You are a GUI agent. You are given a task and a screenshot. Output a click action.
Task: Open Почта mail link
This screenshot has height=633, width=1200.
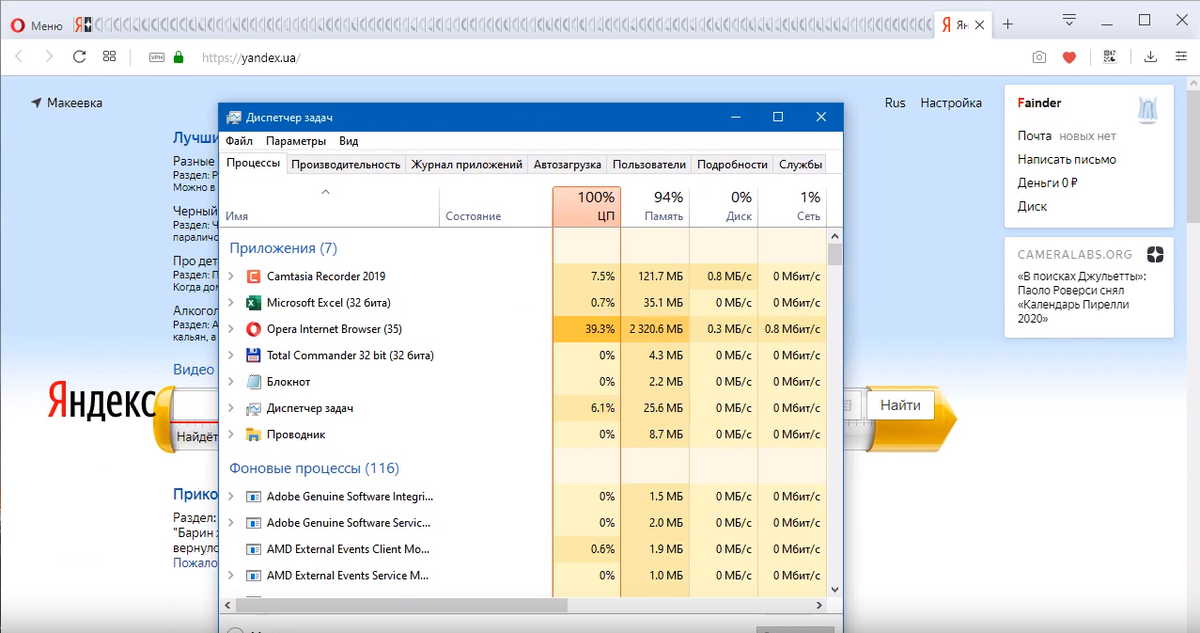(x=1034, y=136)
